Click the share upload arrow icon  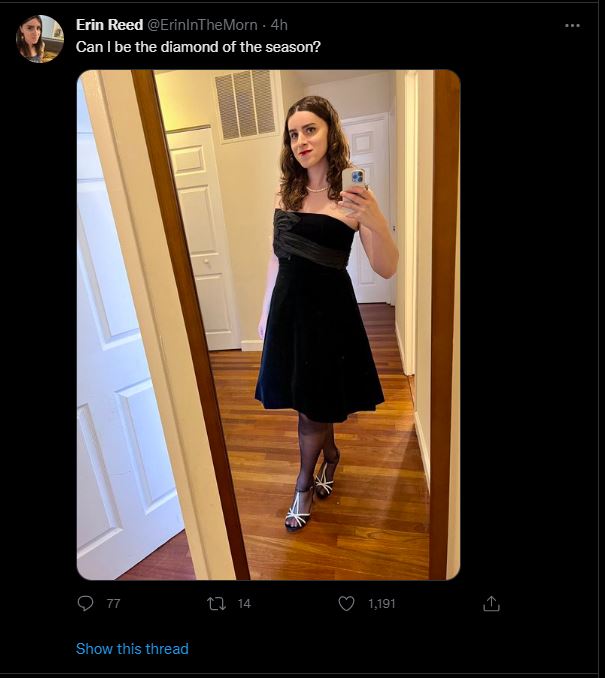click(491, 603)
